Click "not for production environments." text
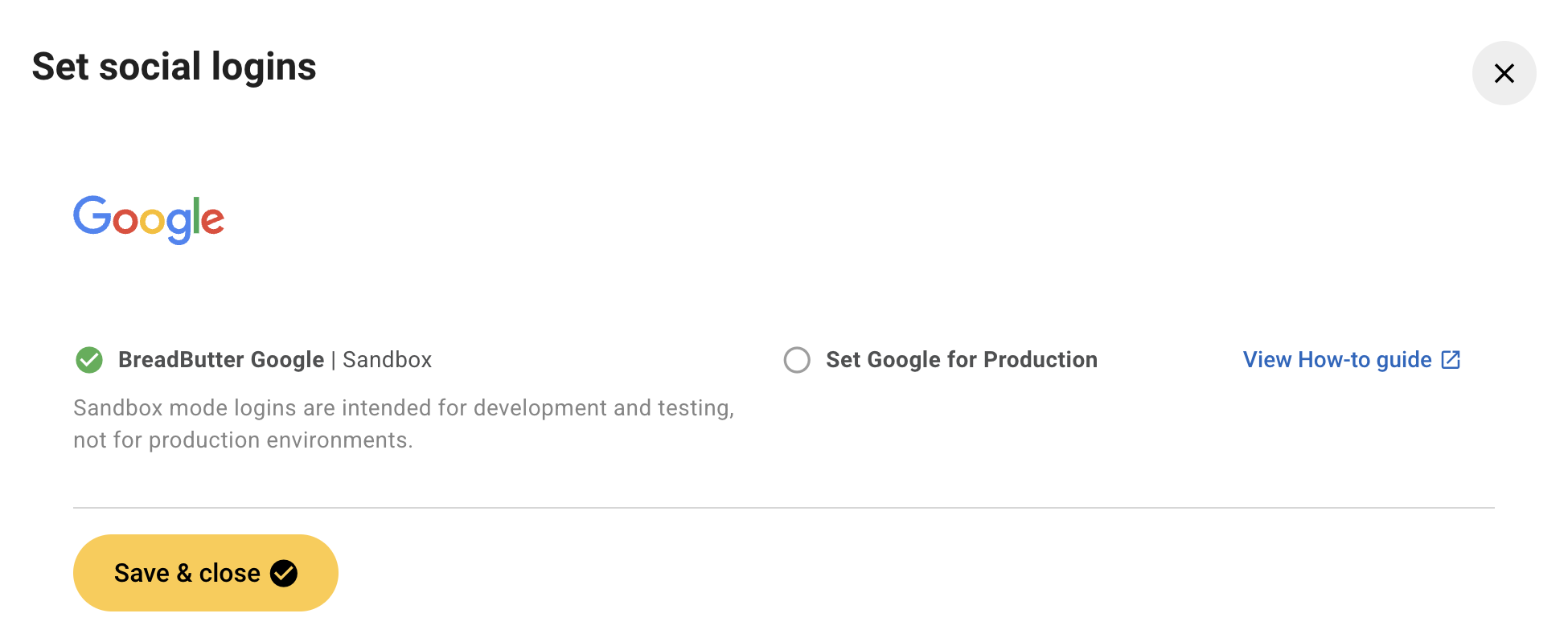The height and width of the screenshot is (638, 1568). [x=243, y=440]
